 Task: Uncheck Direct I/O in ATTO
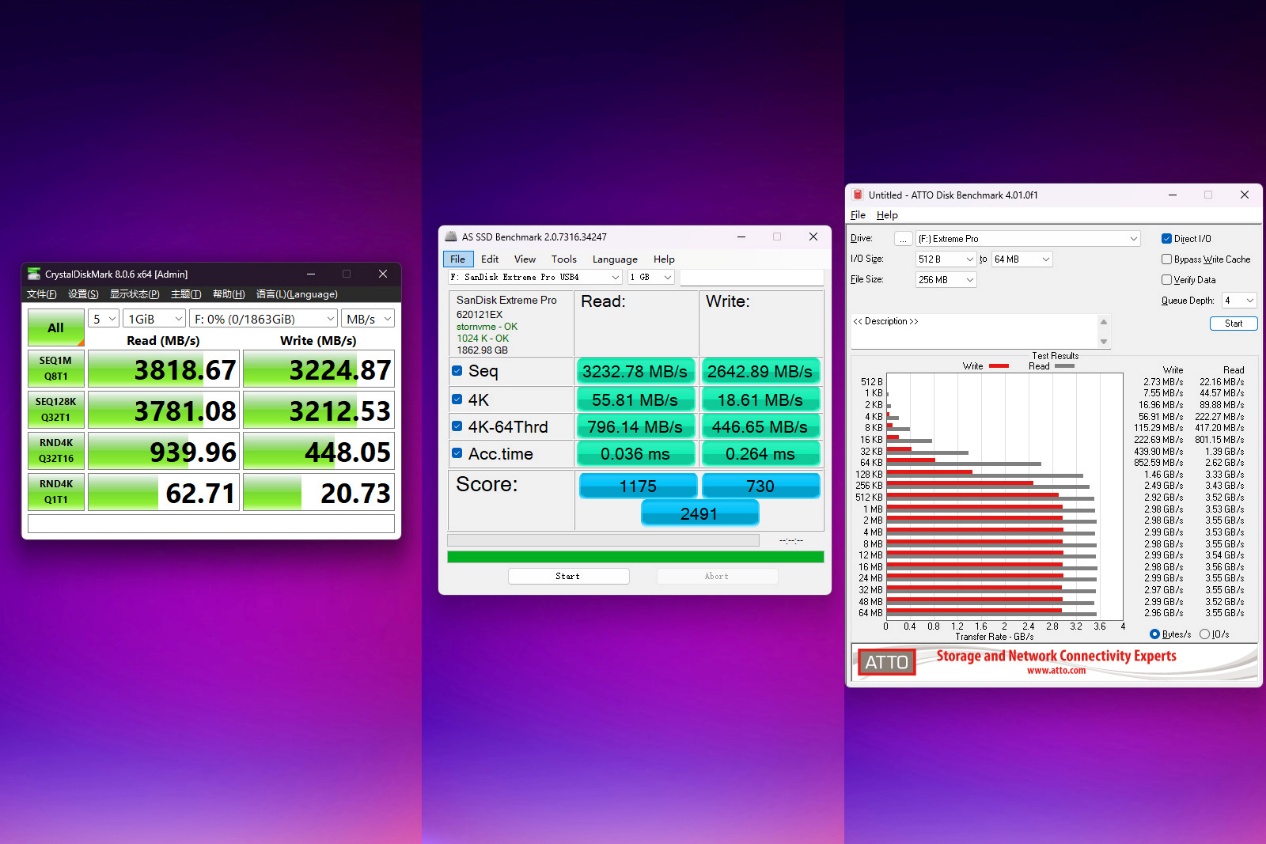[x=1166, y=239]
